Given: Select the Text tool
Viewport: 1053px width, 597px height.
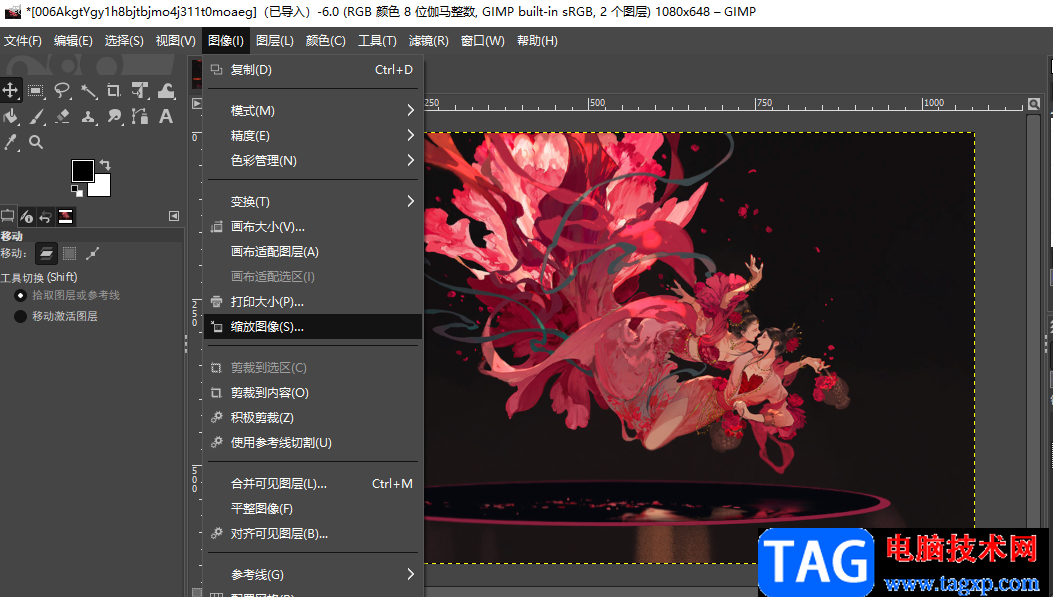Looking at the screenshot, I should 166,116.
